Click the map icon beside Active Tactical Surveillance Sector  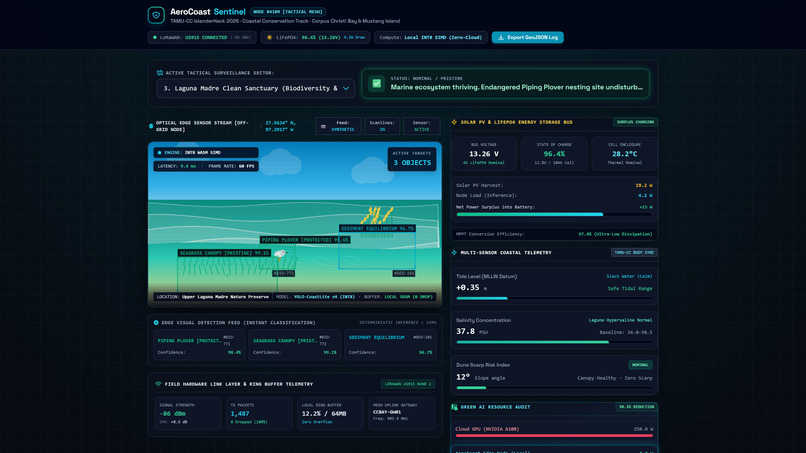(160, 73)
